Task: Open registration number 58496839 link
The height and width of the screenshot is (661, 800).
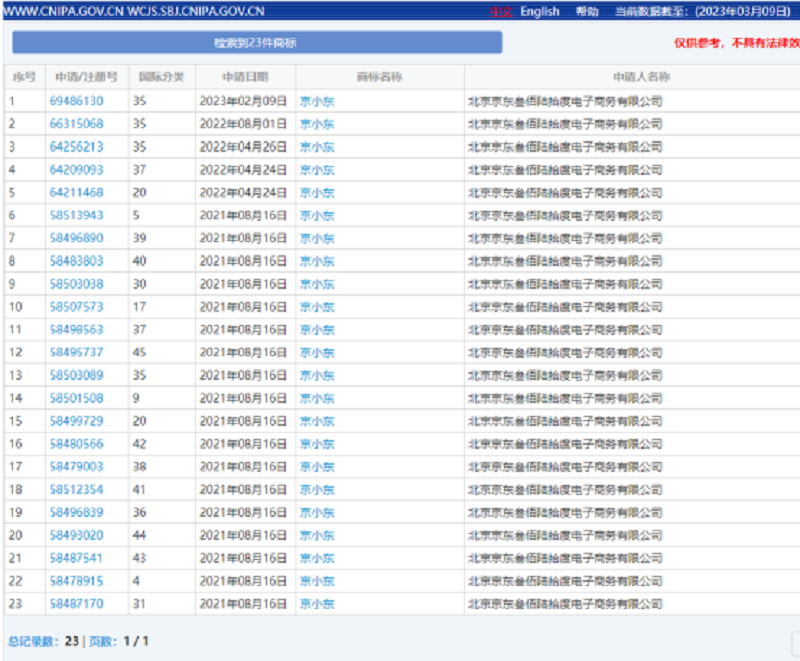Action: click(77, 512)
